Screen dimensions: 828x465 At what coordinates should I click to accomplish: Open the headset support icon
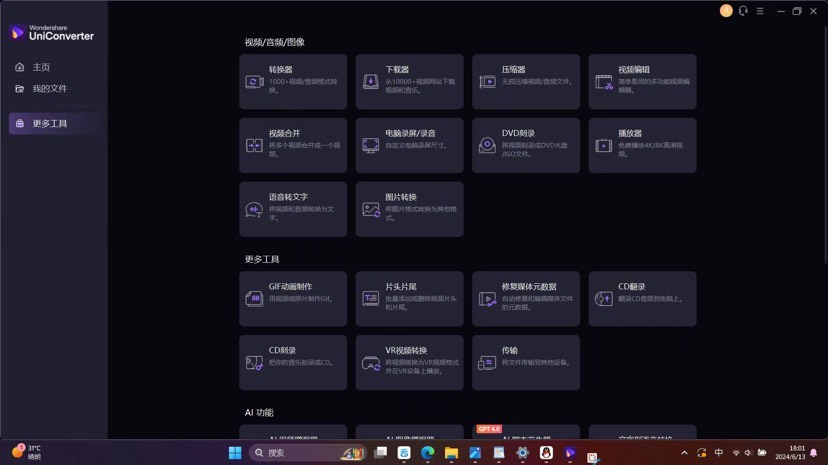[x=743, y=11]
